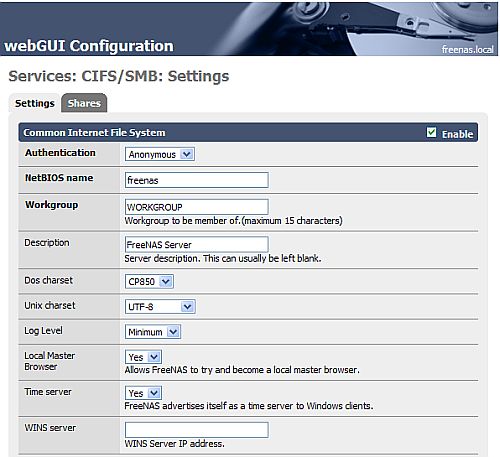
Task: Click the Log Level label
Action: pos(43,331)
